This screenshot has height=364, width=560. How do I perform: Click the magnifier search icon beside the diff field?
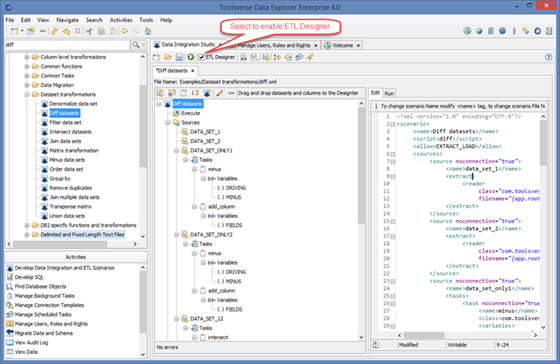tap(136, 45)
